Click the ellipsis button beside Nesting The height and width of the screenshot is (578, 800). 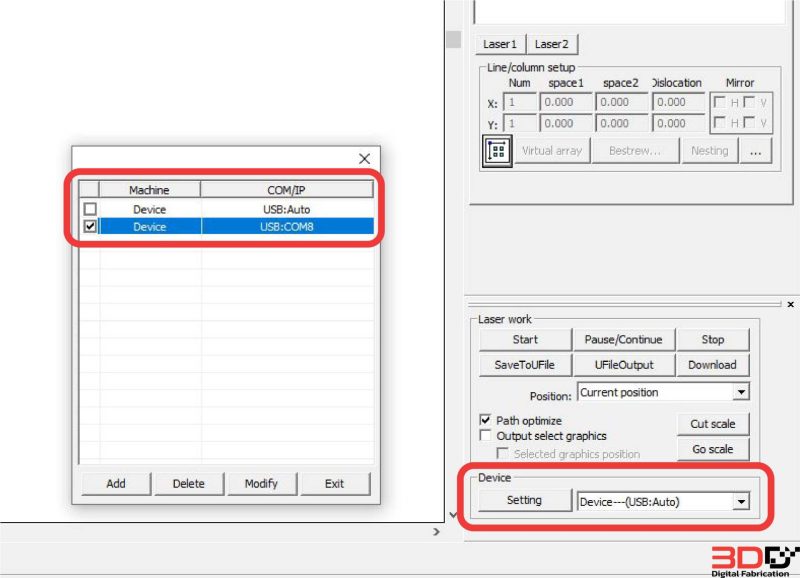[x=756, y=151]
